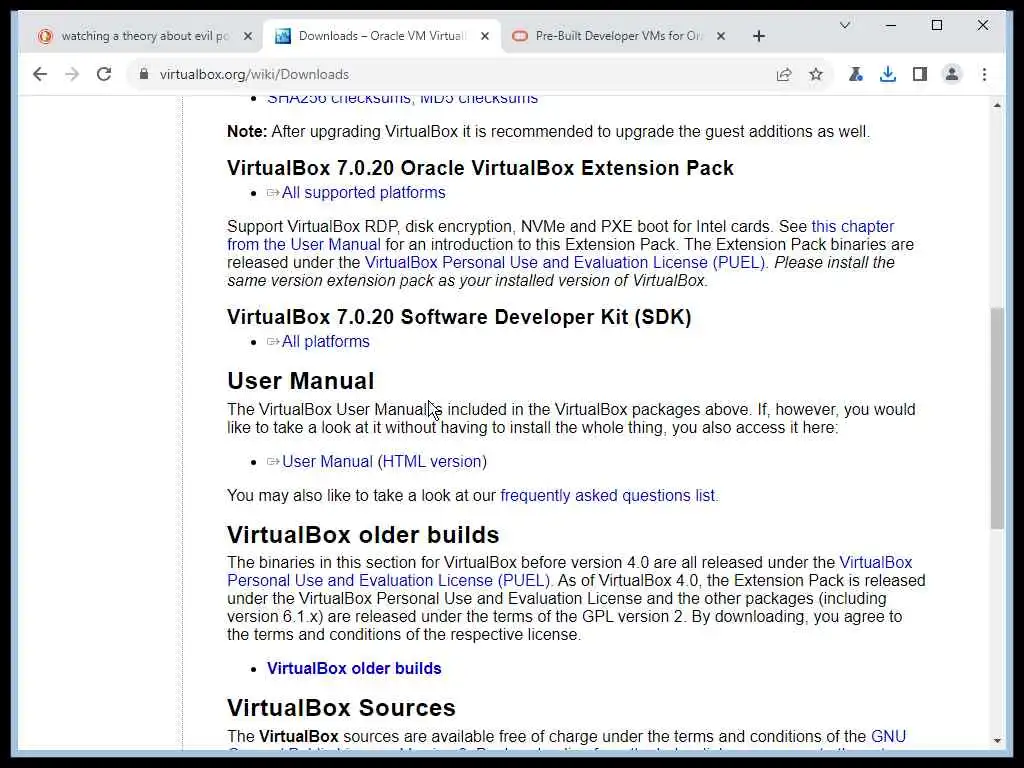
Task: Reload the VirtualBox downloads page
Action: coord(104,74)
